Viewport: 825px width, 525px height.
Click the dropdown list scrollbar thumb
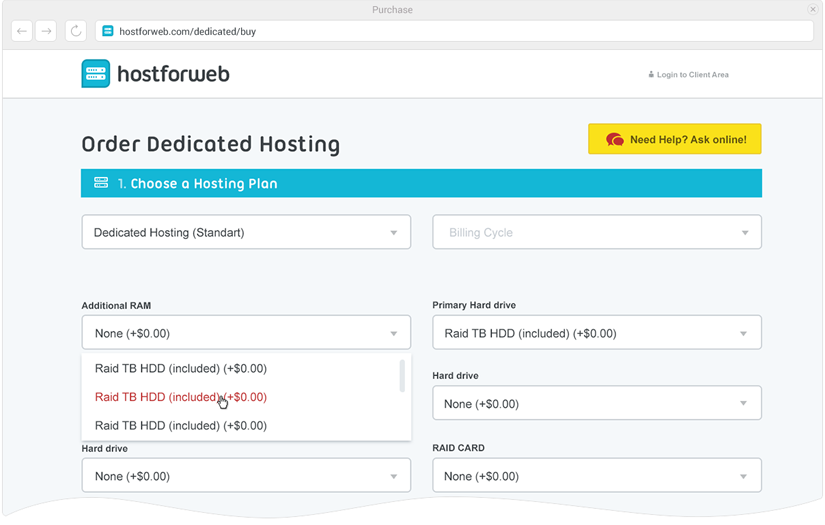(402, 376)
